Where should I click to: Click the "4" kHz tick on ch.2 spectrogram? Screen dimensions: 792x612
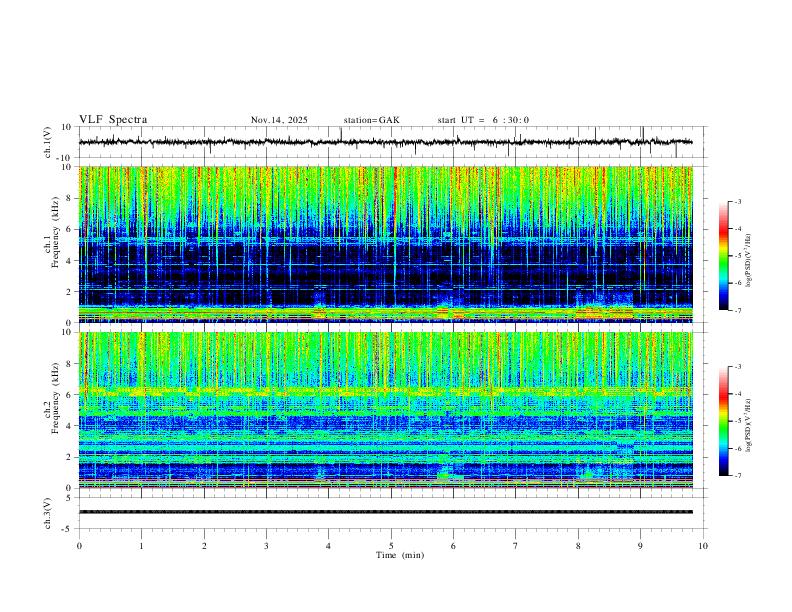click(69, 426)
